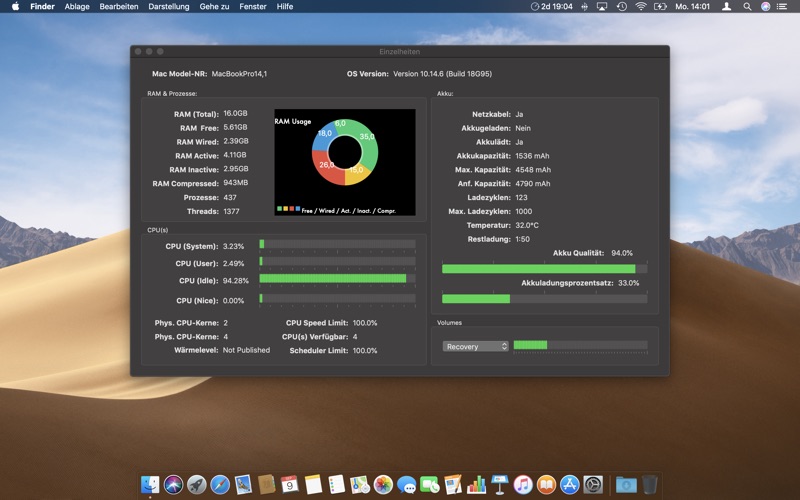800x500 pixels.
Task: Open Books app in dock
Action: [x=546, y=485]
